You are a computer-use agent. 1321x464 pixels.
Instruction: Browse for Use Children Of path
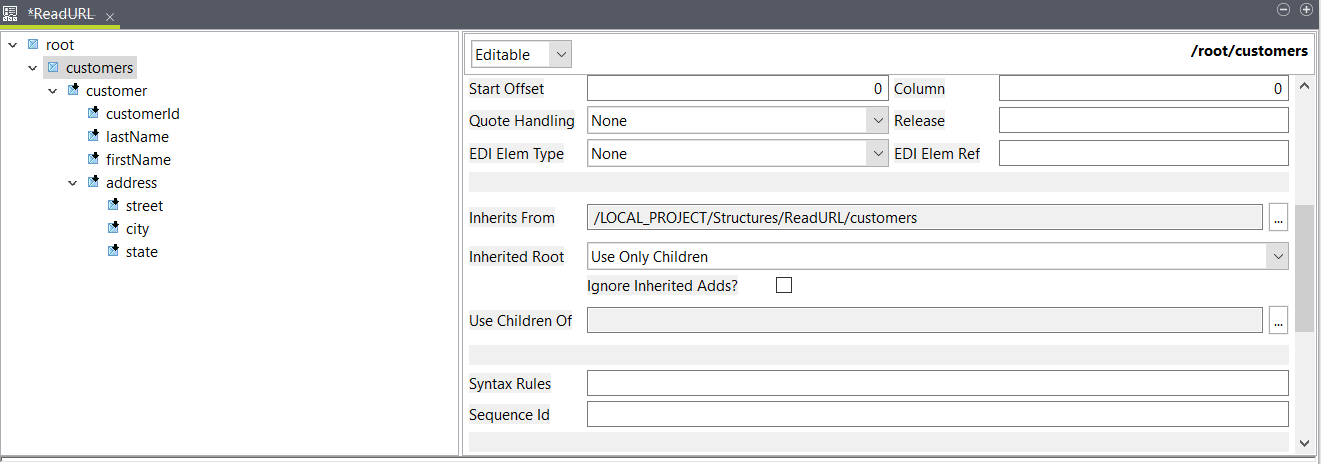(1278, 321)
